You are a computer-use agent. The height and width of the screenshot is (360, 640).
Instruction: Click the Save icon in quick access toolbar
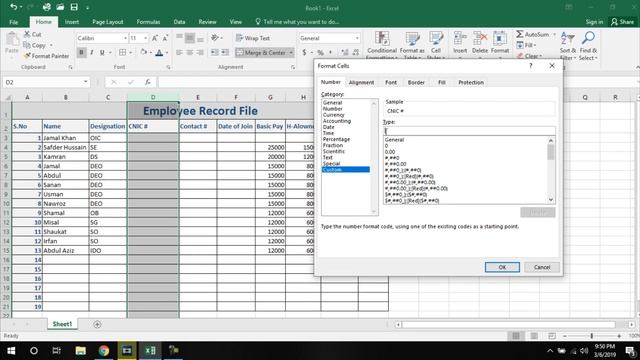pos(74,7)
